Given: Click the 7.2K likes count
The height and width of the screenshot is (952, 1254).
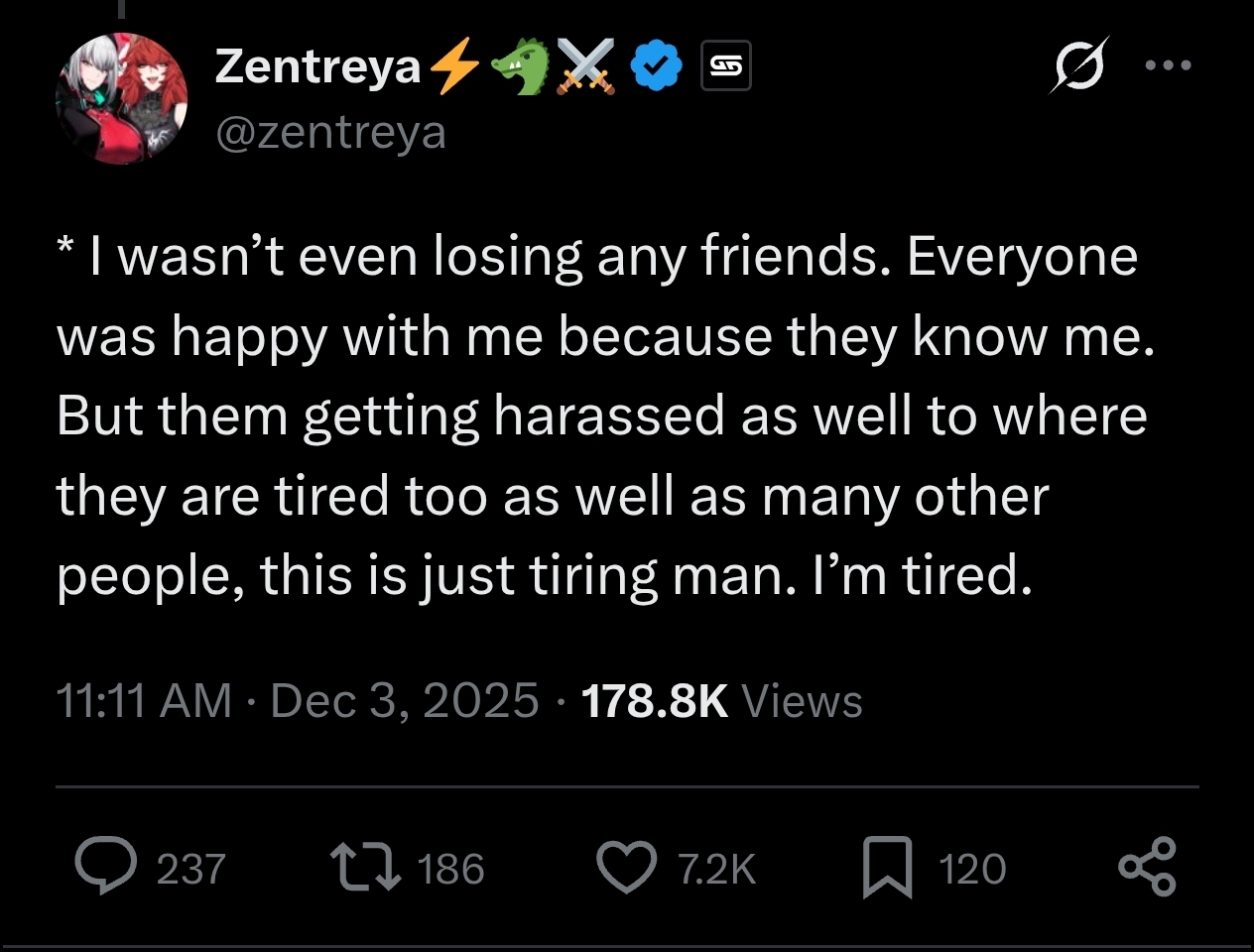Looking at the screenshot, I should point(716,870).
